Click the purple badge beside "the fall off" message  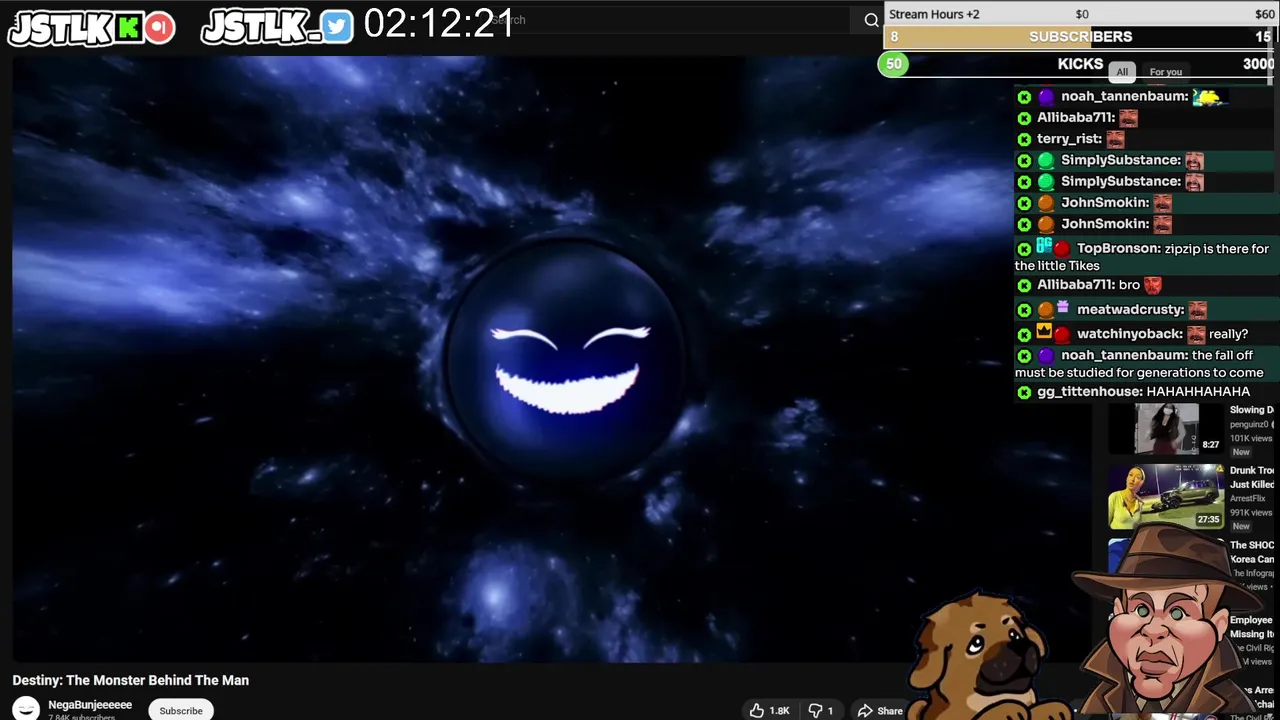[x=1045, y=356]
